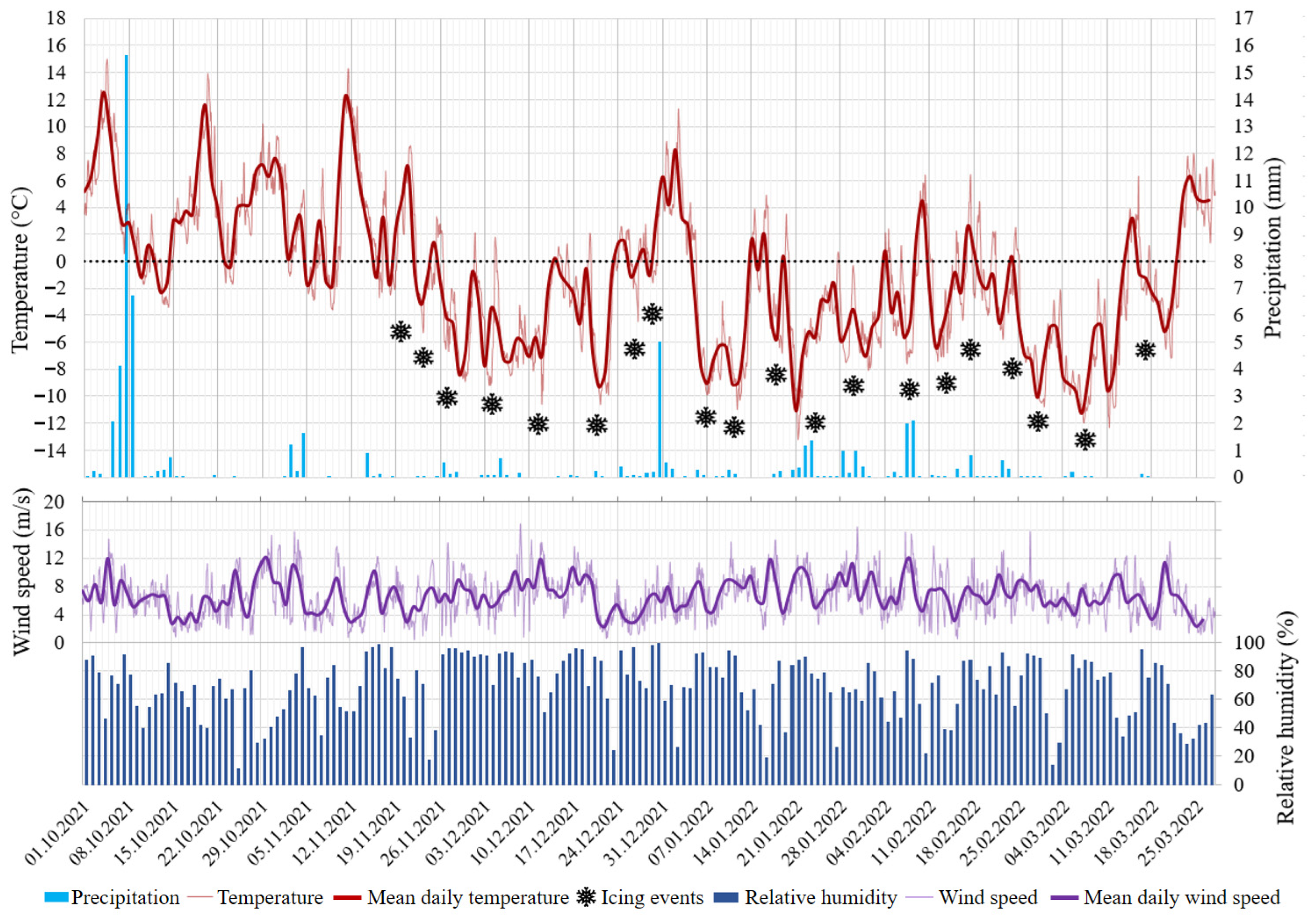This screenshot has height=924, width=1310.
Task: Click the light blue Precipitation legend swatch
Action: 56,898
